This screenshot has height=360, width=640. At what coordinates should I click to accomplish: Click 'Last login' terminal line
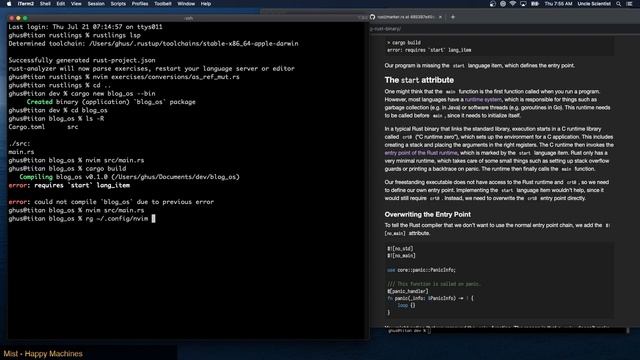tap(85, 27)
